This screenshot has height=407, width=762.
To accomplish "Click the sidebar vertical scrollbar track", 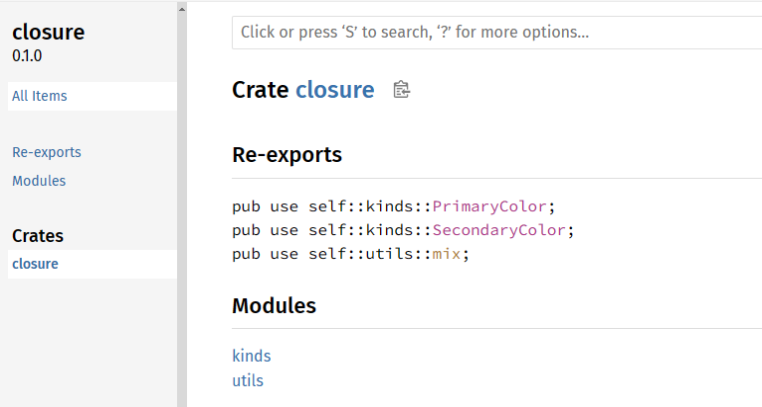I will click(182, 209).
